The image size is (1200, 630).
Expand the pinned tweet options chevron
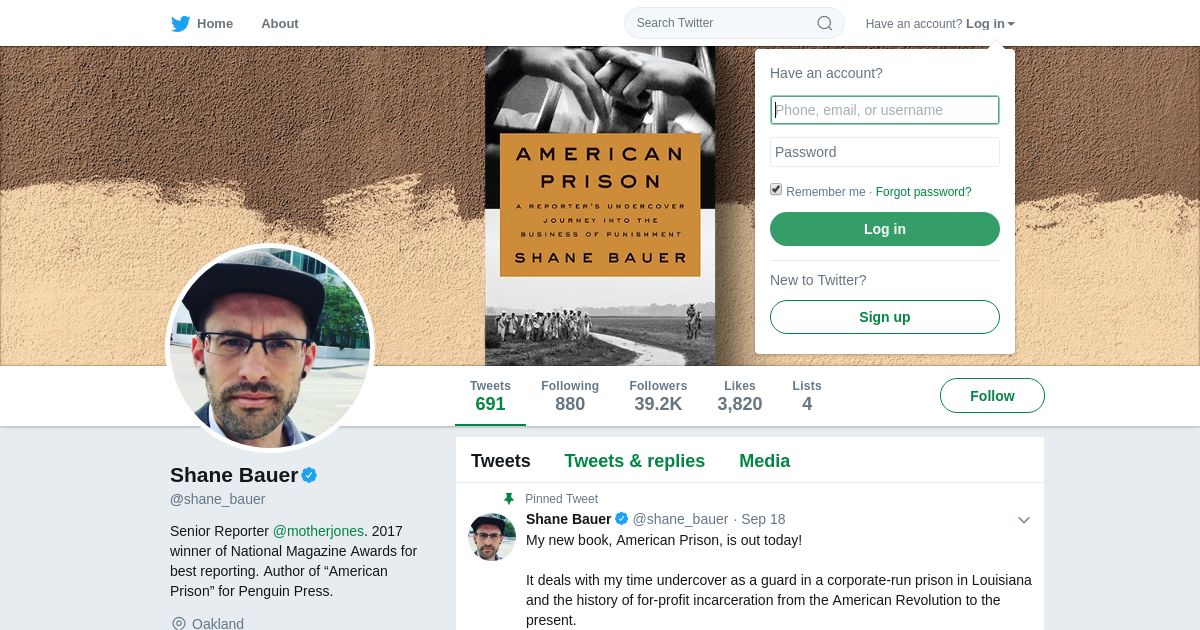point(1024,520)
